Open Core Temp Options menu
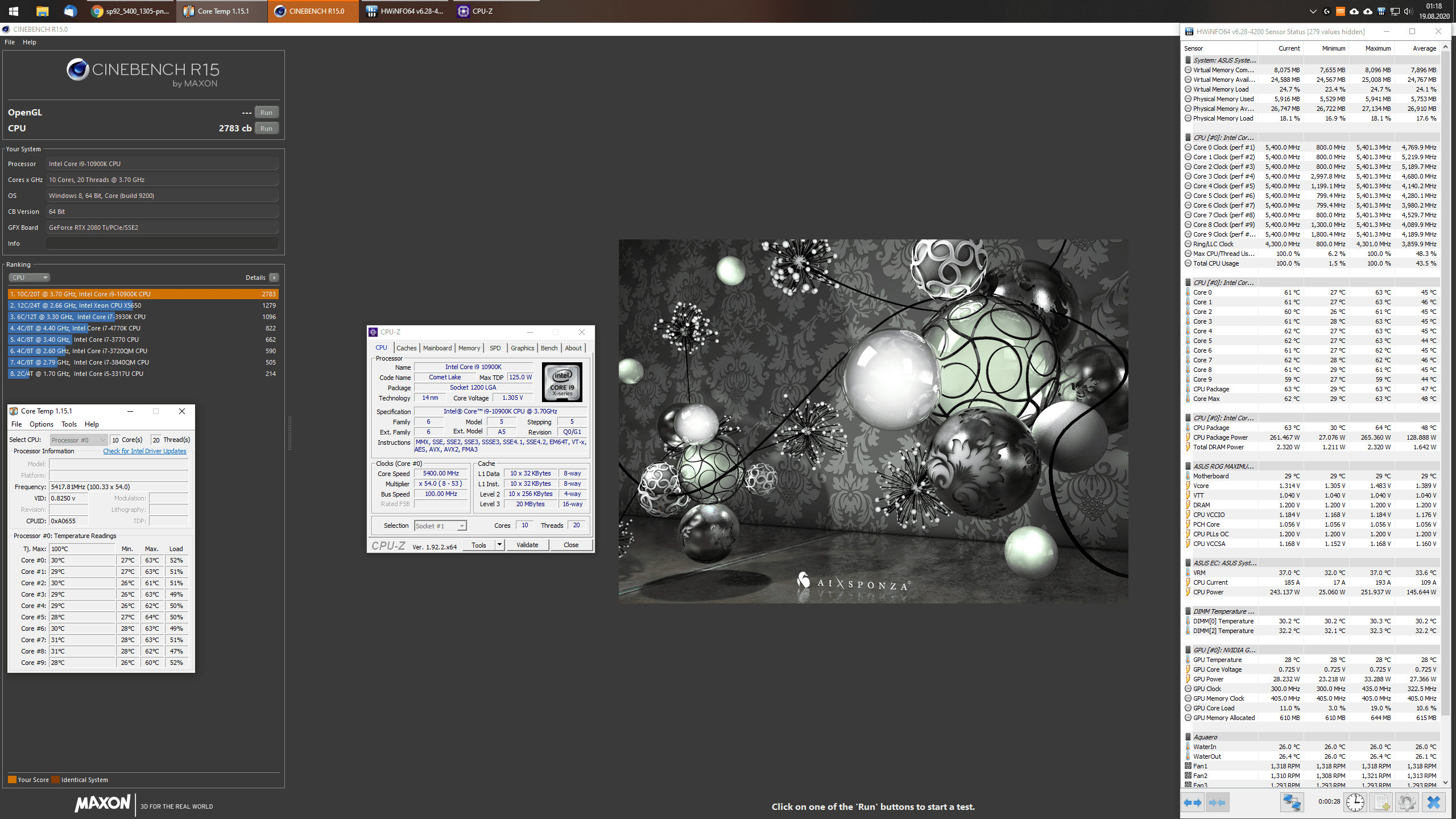 pyautogui.click(x=42, y=424)
